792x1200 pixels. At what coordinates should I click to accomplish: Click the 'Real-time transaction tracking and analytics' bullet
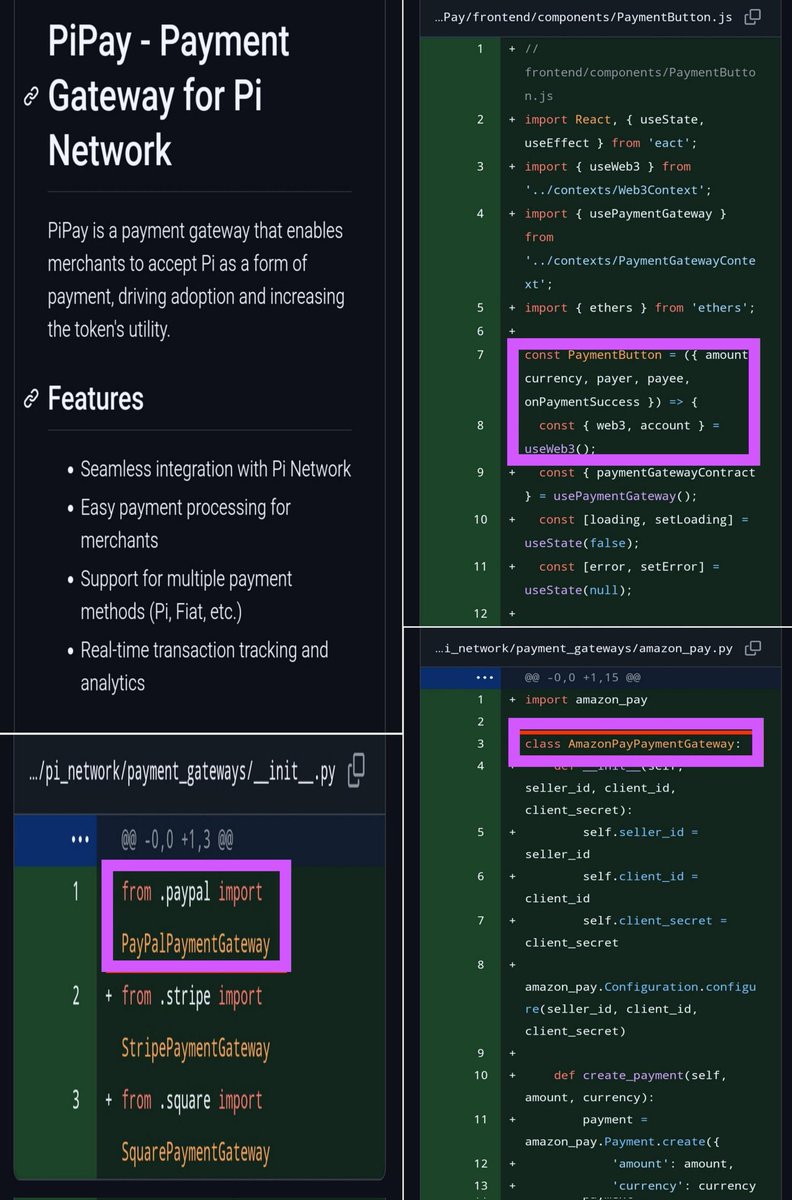click(204, 666)
